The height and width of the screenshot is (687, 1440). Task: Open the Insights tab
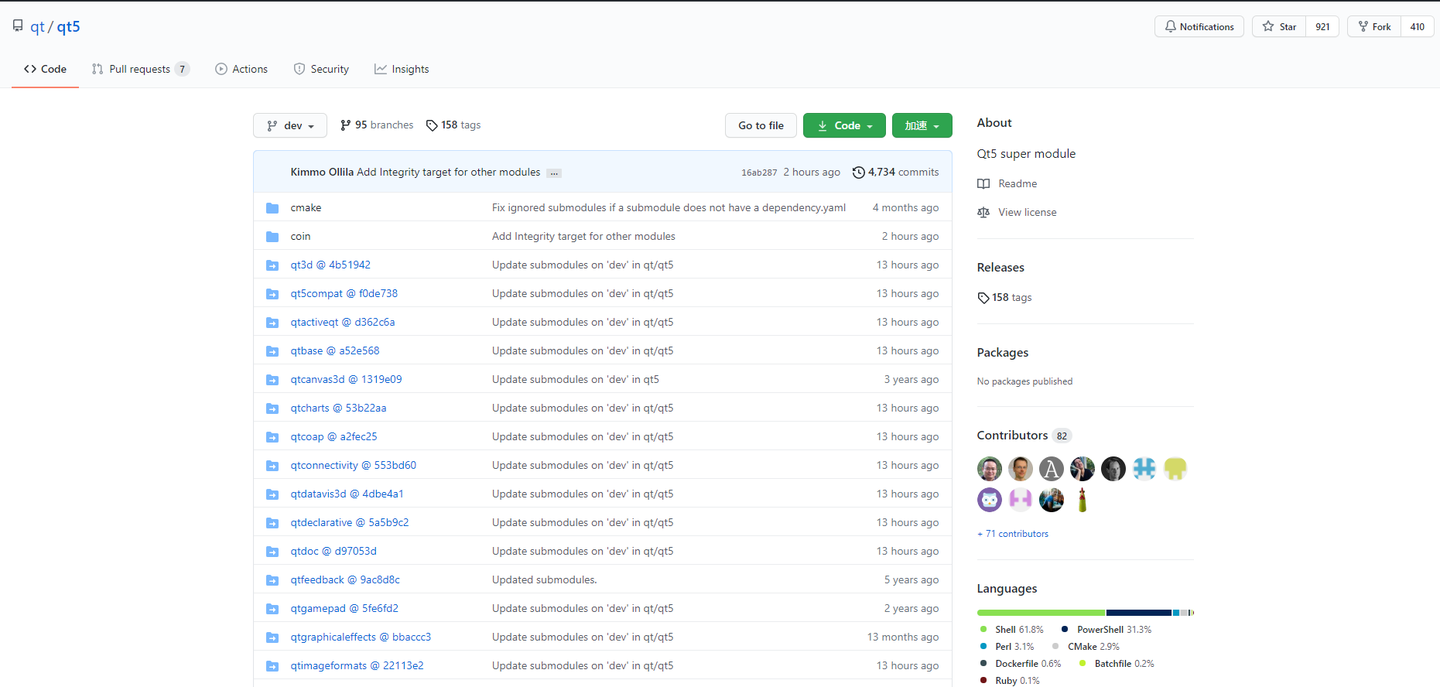point(402,69)
